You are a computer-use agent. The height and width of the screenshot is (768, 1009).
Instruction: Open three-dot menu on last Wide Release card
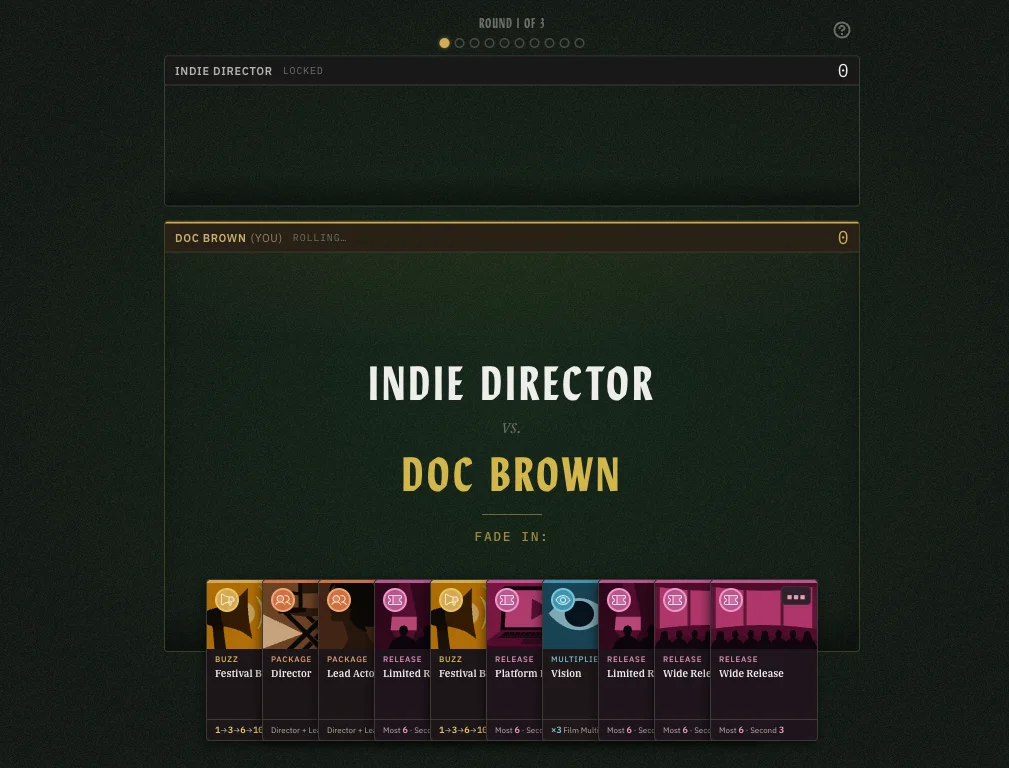(796, 597)
